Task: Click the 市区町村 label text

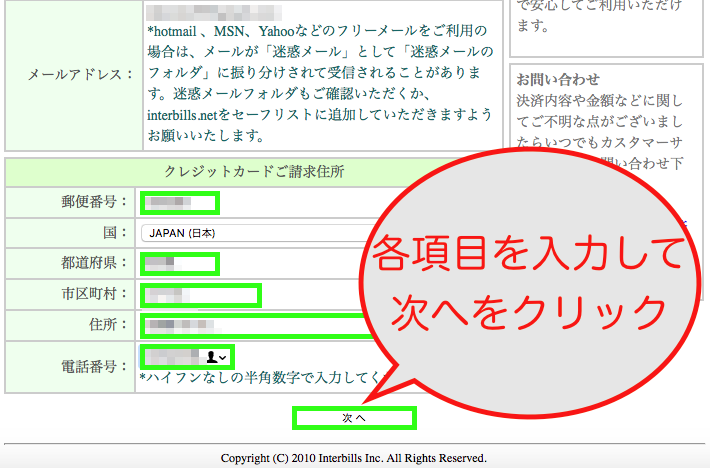Action: coord(95,295)
